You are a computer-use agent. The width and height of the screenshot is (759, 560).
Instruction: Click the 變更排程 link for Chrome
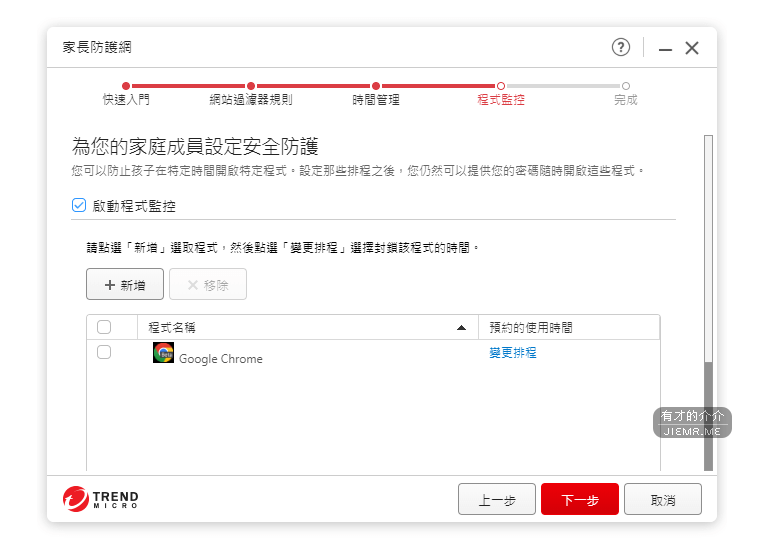513,353
